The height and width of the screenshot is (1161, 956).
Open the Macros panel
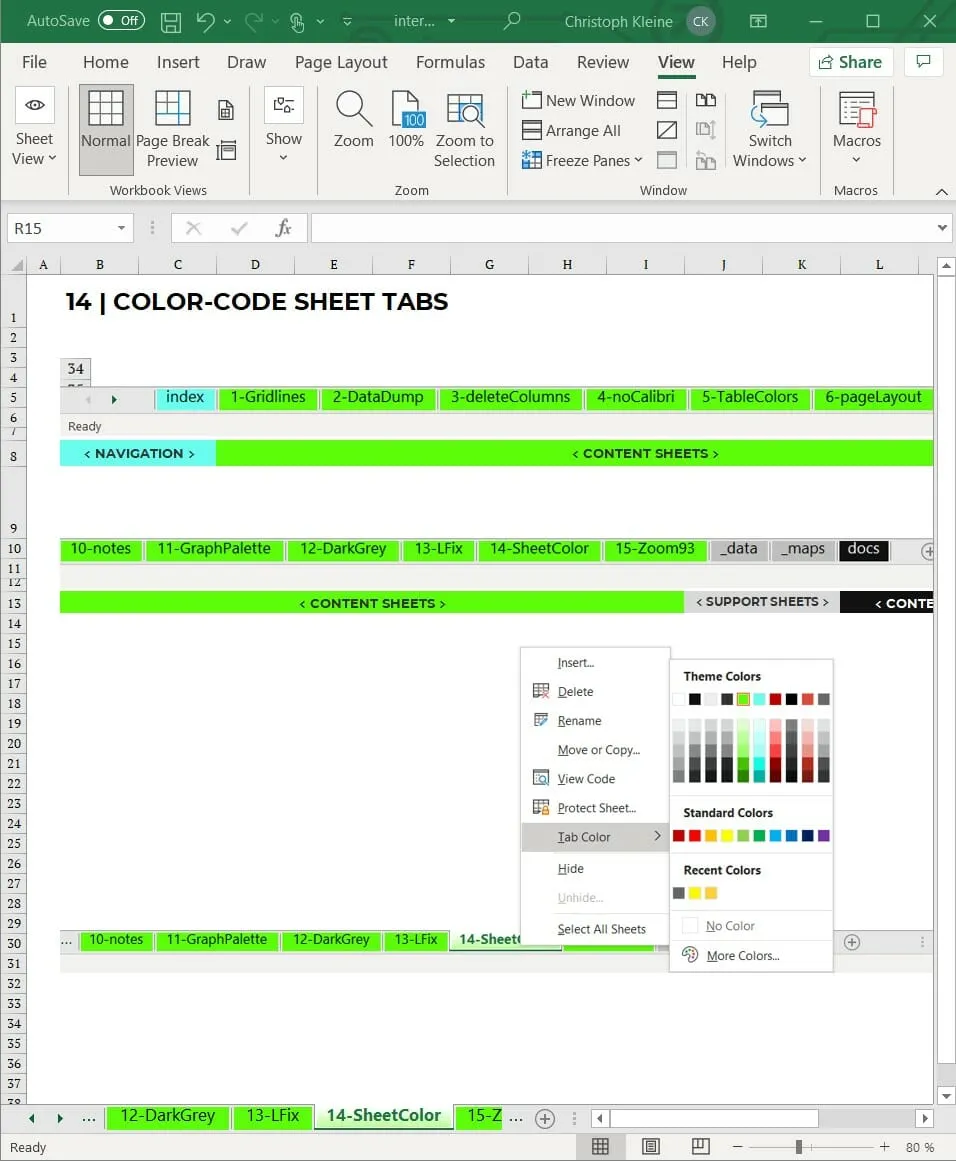pyautogui.click(x=856, y=127)
